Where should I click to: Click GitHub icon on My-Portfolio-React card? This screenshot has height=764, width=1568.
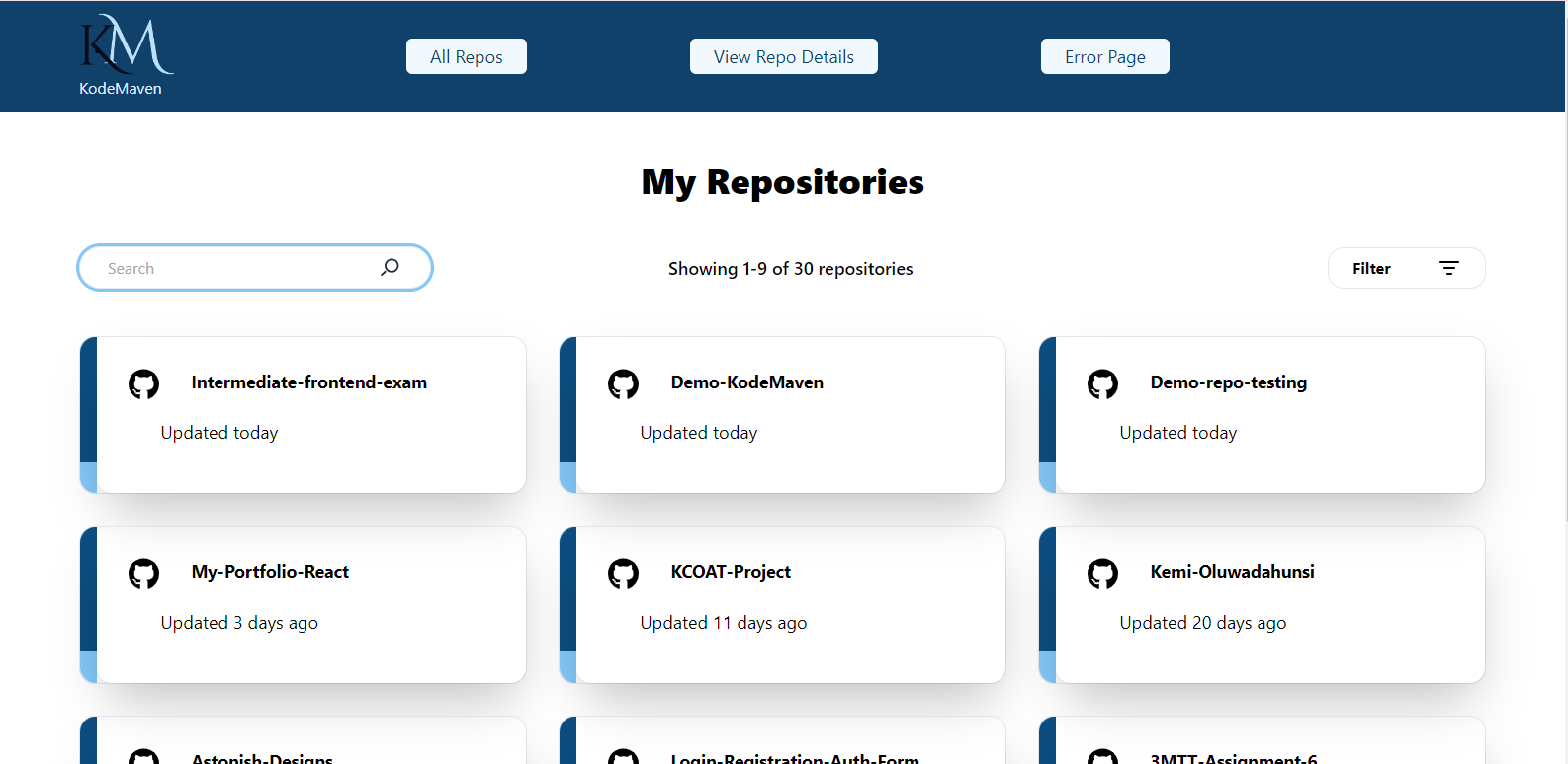coord(144,573)
